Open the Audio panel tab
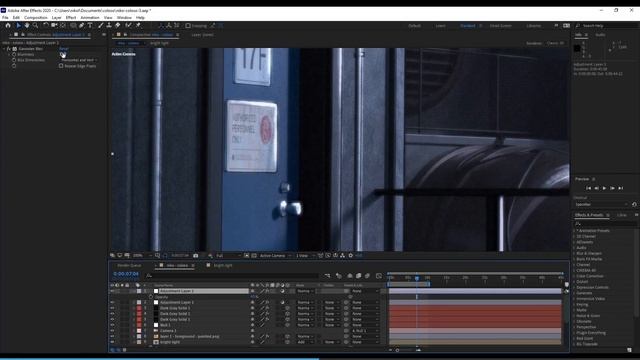This screenshot has width=640, height=360. coord(600,35)
